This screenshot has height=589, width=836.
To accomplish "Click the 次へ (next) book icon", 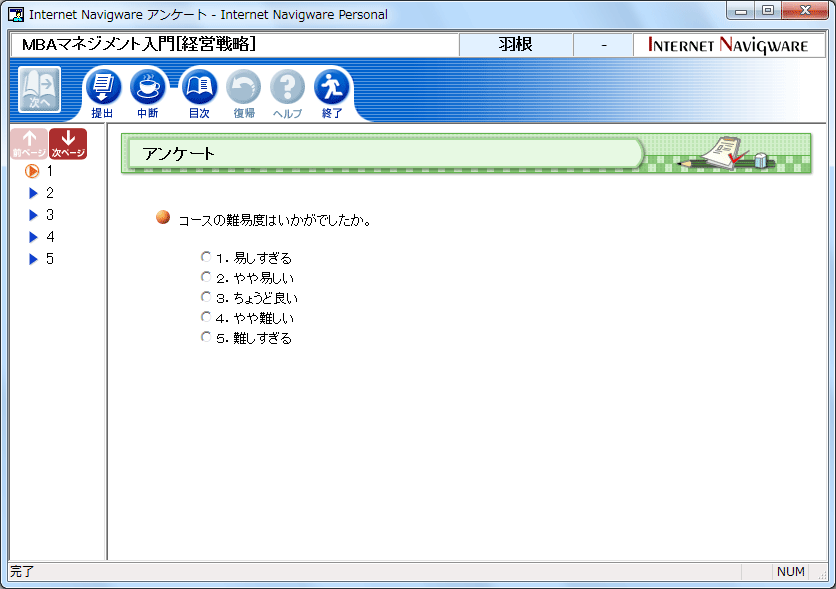I will click(39, 90).
